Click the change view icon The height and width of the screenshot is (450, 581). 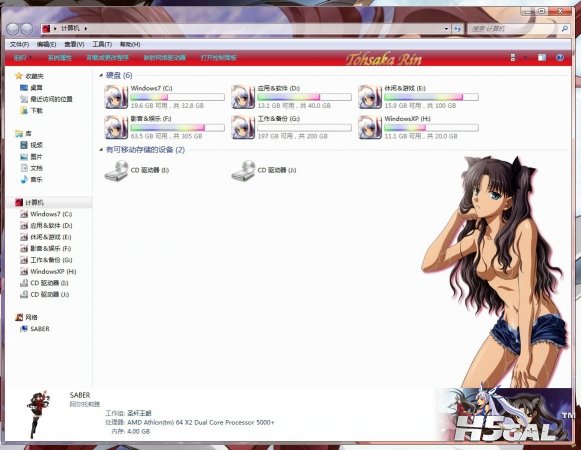[x=513, y=57]
